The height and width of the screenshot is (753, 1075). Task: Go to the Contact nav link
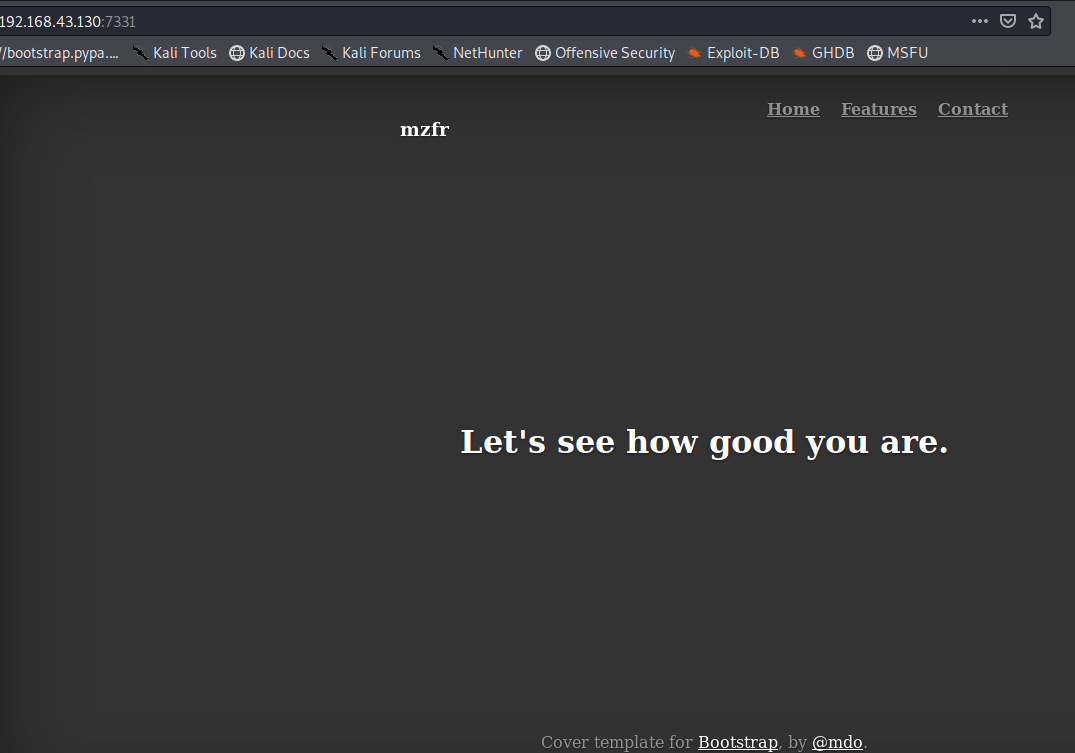pyautogui.click(x=973, y=109)
